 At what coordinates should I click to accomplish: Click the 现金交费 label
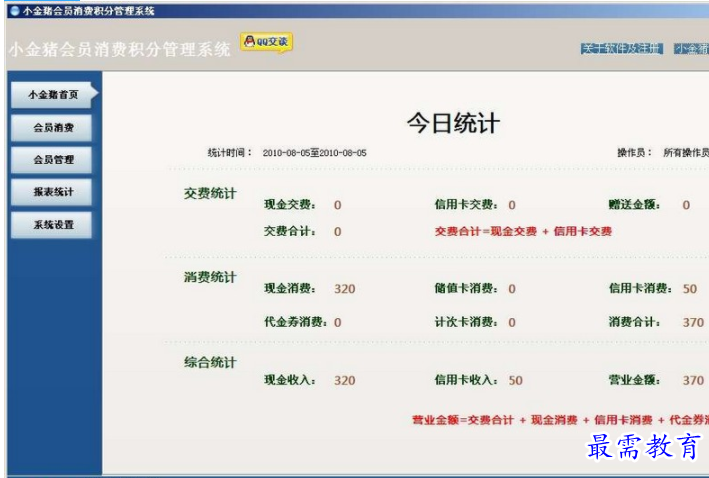tap(290, 204)
